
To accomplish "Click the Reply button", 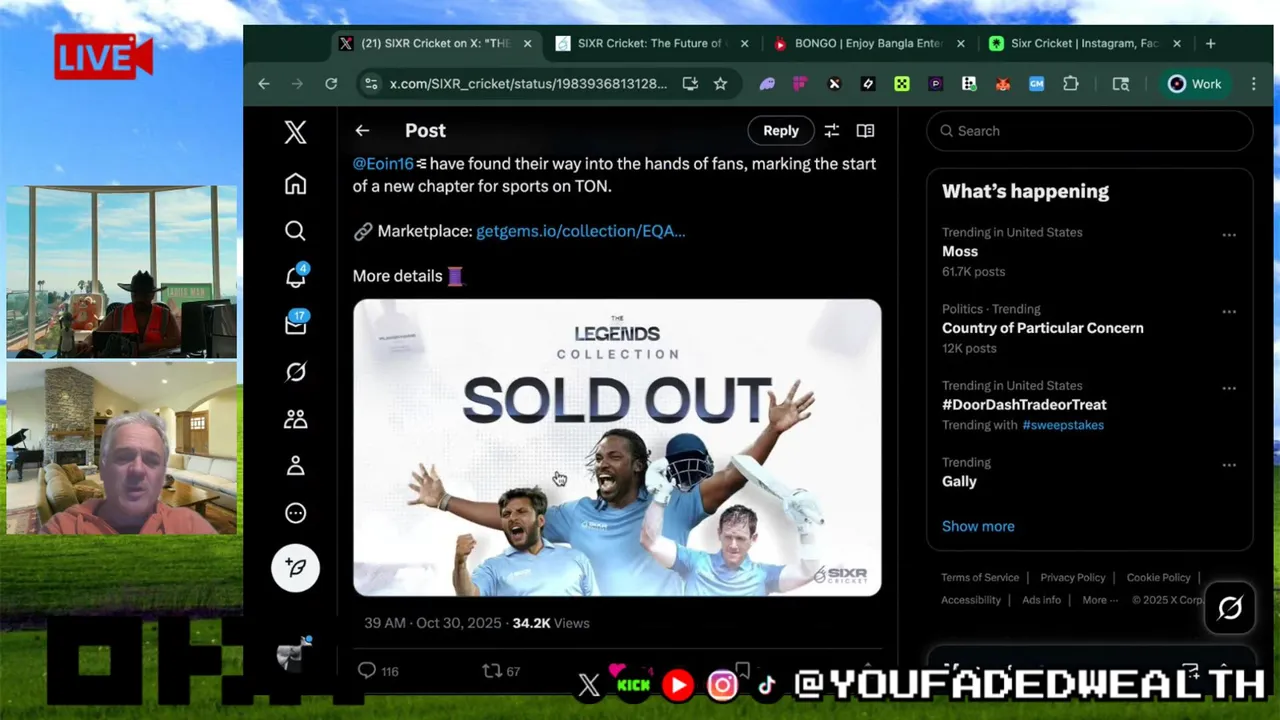I will click(780, 131).
